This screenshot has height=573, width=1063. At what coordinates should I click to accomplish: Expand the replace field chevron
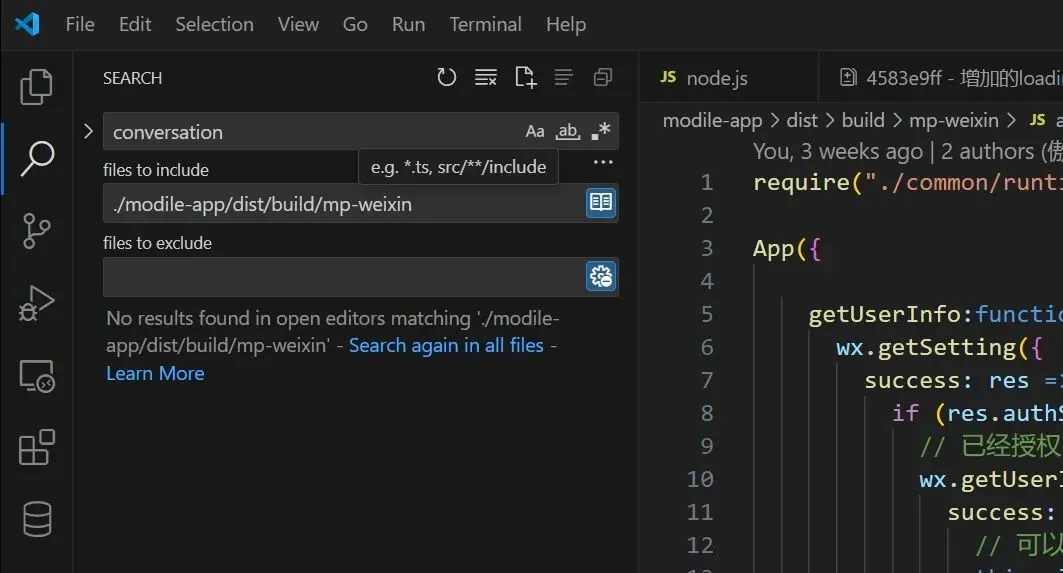pyautogui.click(x=88, y=131)
